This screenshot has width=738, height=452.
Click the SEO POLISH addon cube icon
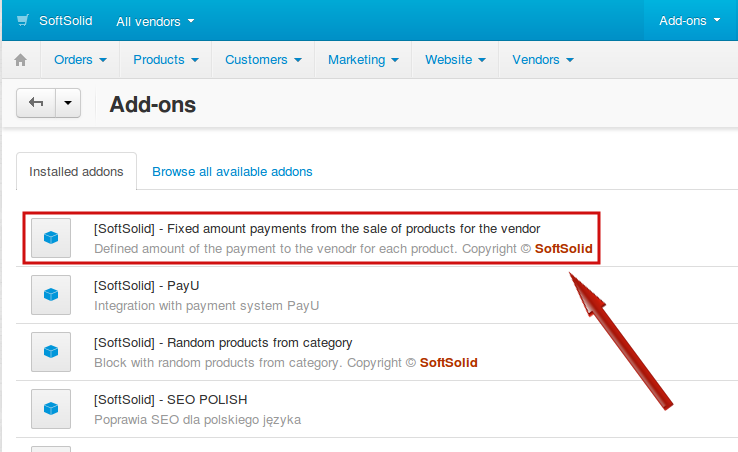[51, 409]
